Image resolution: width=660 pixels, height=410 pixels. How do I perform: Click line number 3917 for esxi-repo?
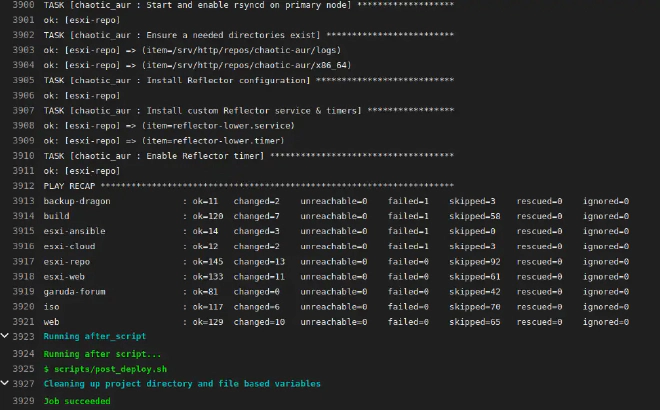point(20,261)
